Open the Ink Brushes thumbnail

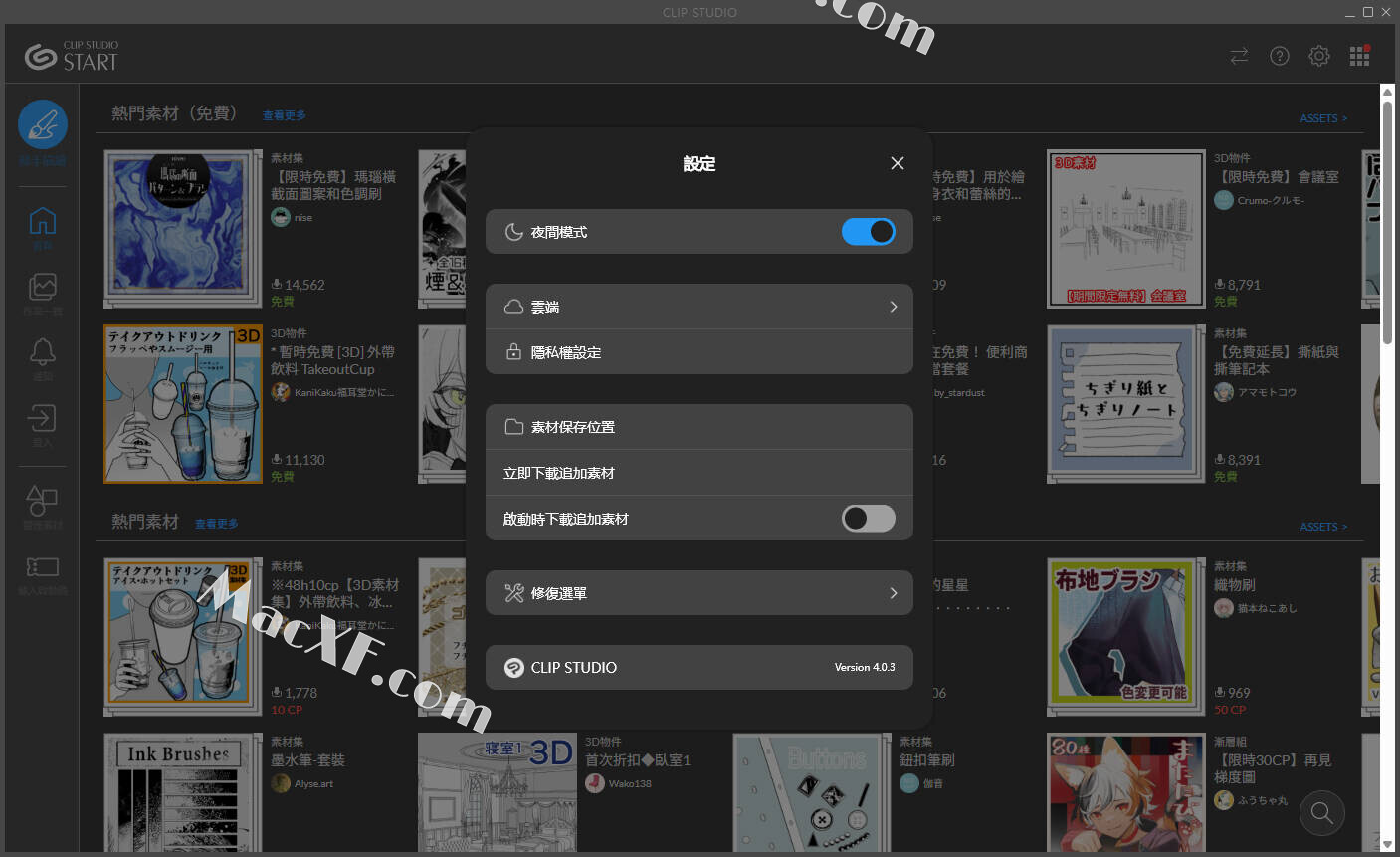click(x=183, y=793)
